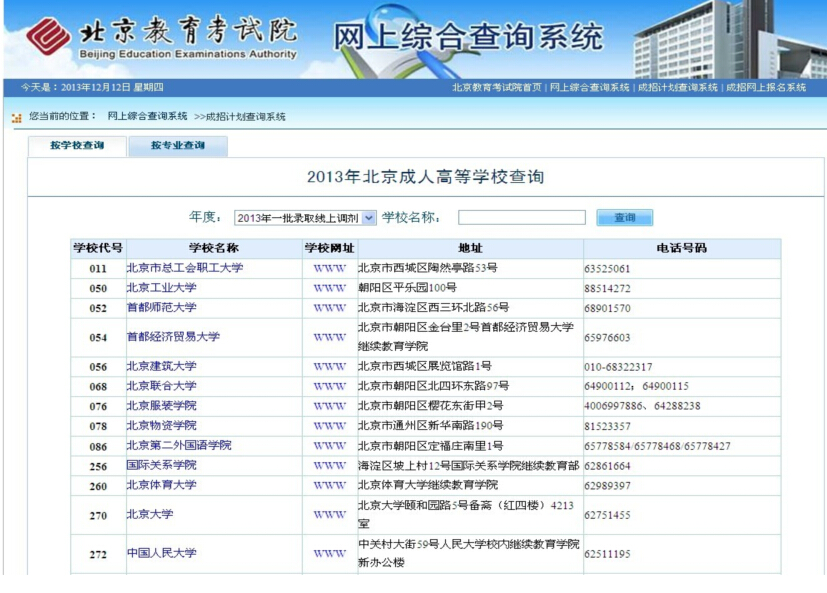827x593 pixels.
Task: Select 首都师范大学 from the school list
Action: coord(161,308)
